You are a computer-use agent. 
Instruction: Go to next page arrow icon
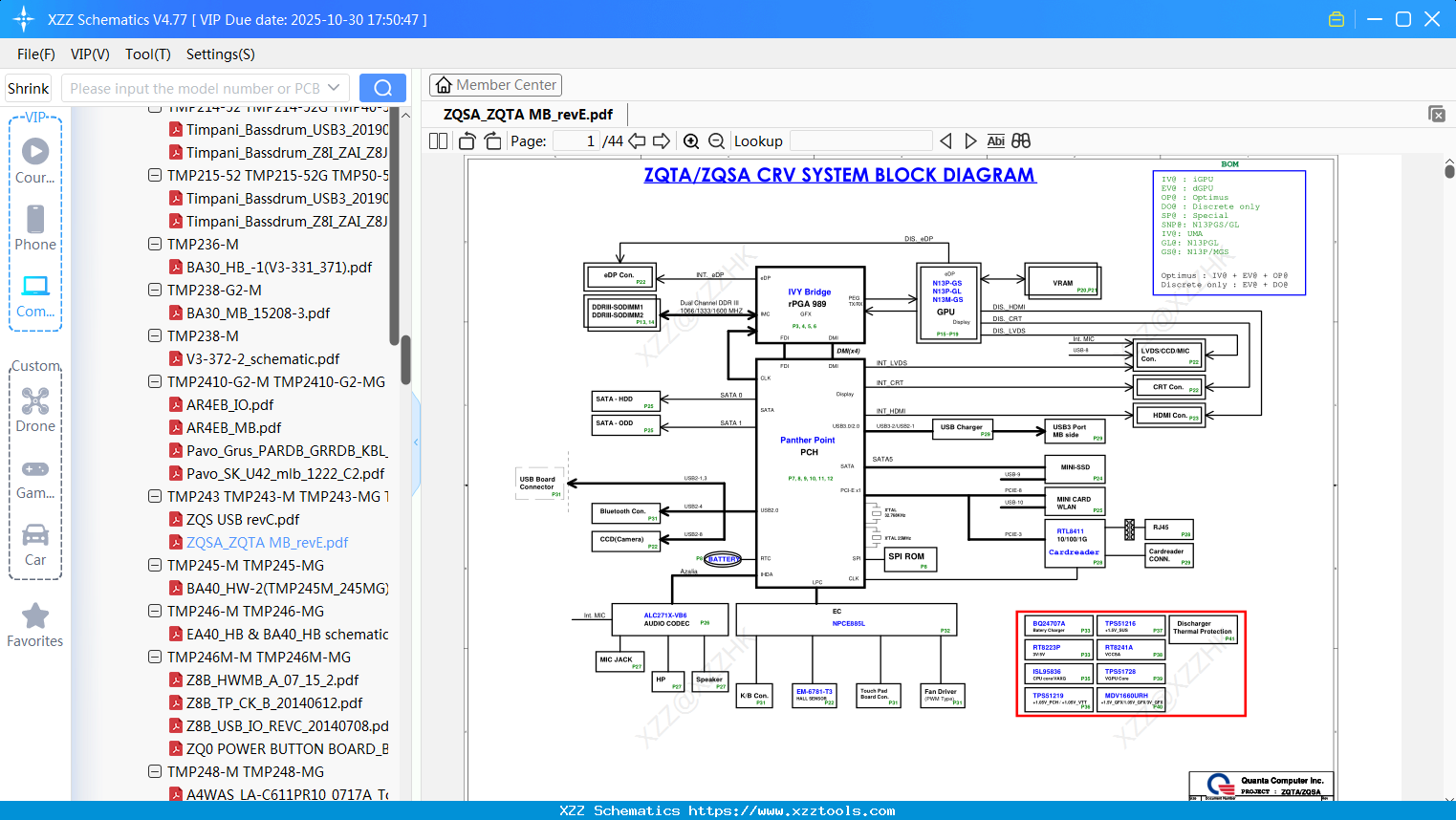click(x=662, y=141)
